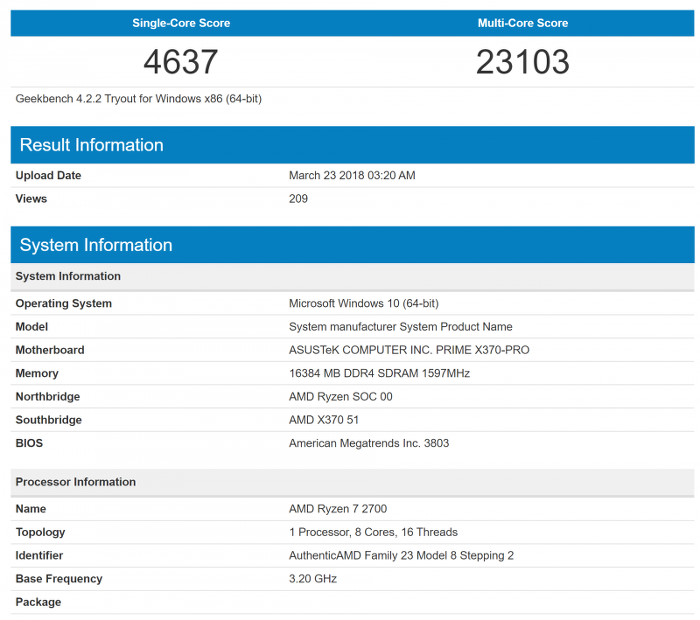Click the Multi-Core Score heading
Screen dimensions: 700x620
[523, 23]
